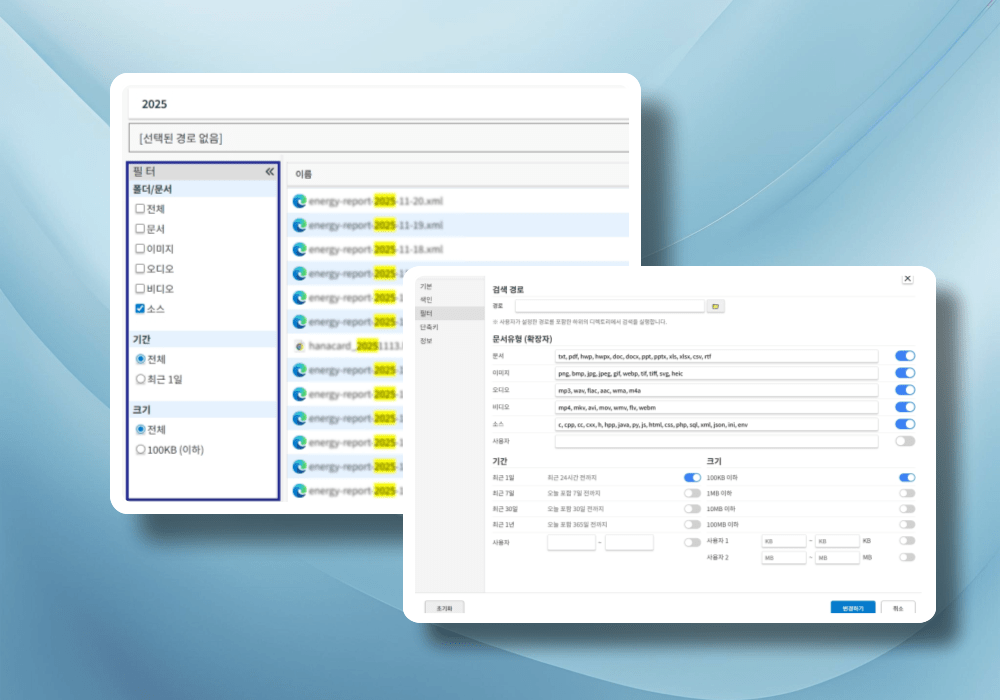Click the hanacard_2025 file icon

coord(299,346)
